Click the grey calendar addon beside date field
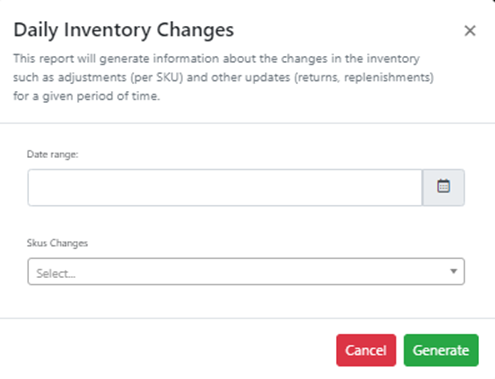The width and height of the screenshot is (495, 379). (x=443, y=188)
